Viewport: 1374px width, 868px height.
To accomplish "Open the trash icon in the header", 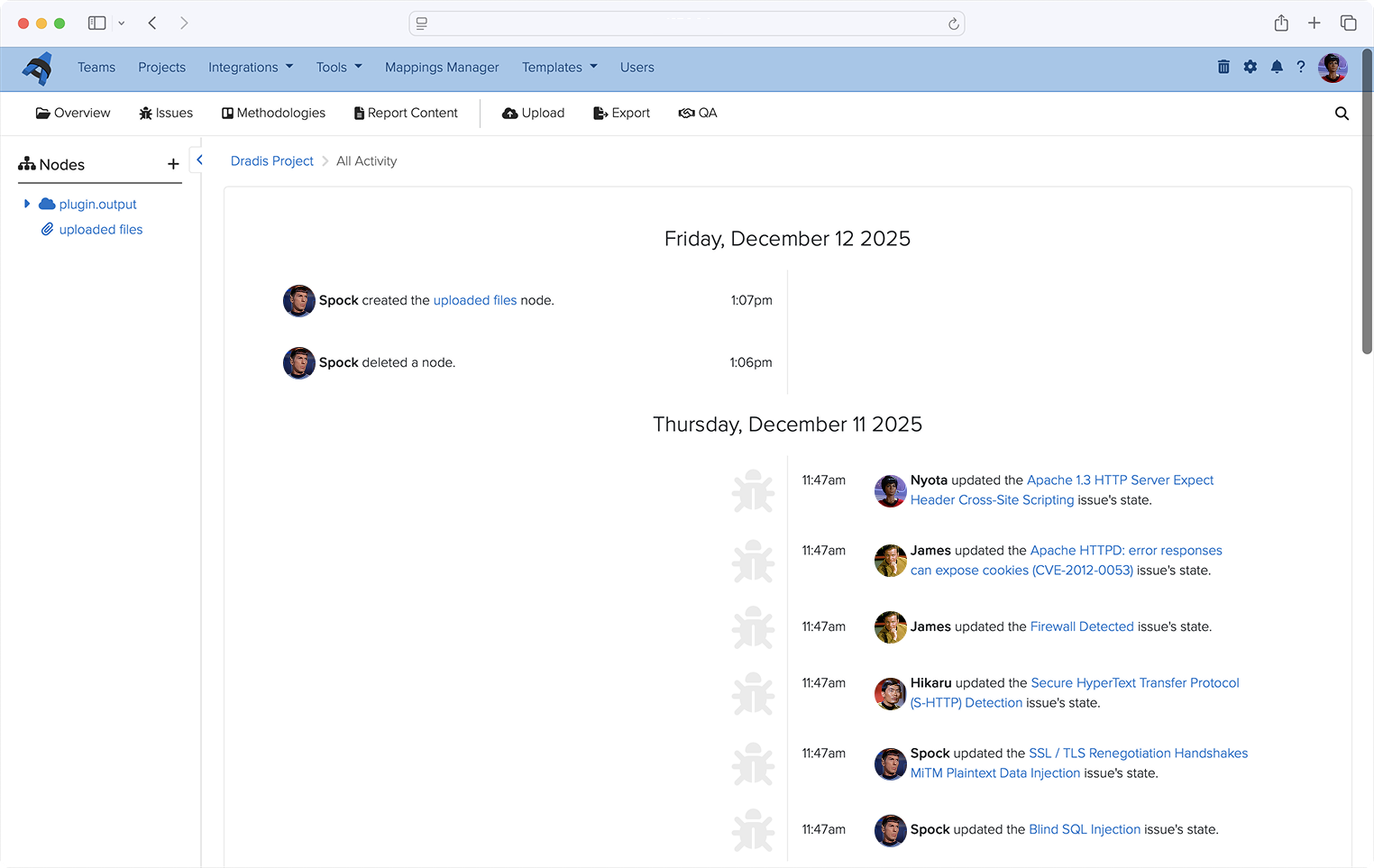I will click(1223, 67).
